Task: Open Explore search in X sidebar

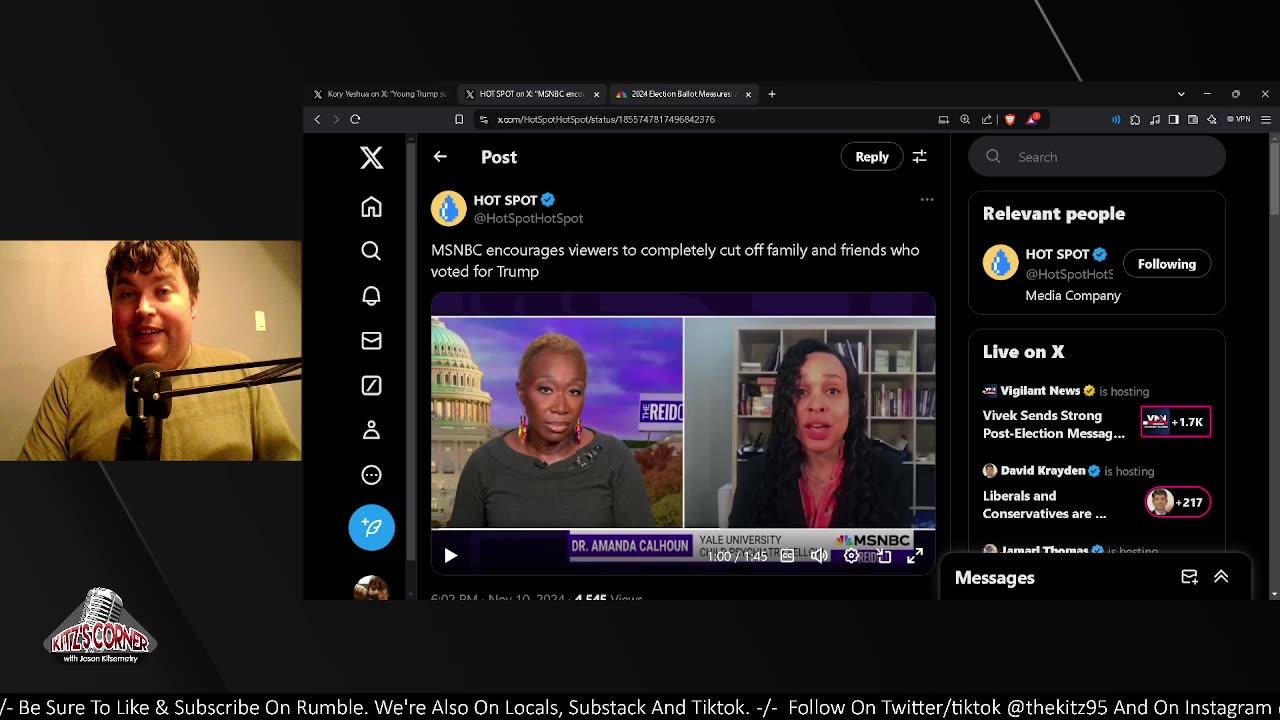Action: click(x=371, y=251)
